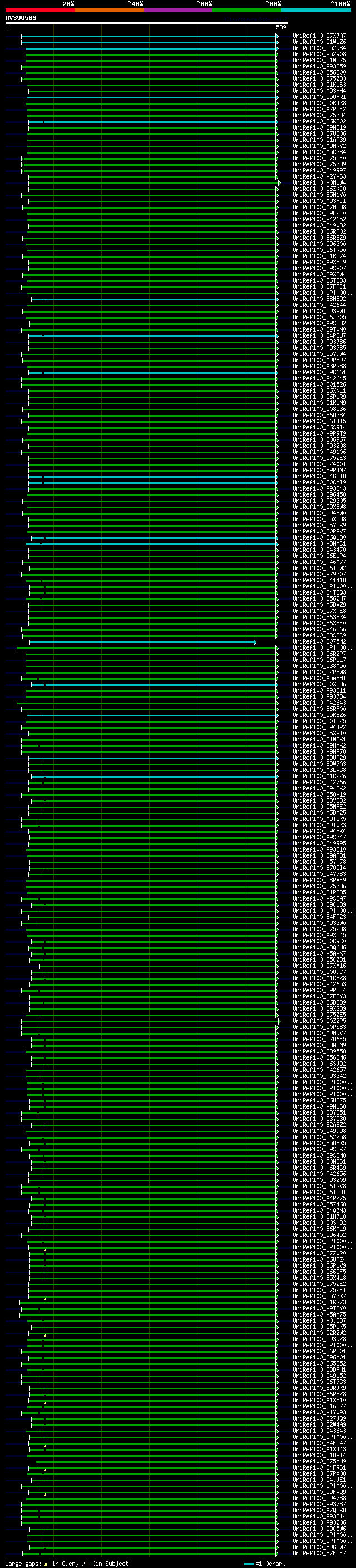Screen dimensions: 356x1568
Task: Select hit label UniRef100_O42766
Action: (x=319, y=783)
